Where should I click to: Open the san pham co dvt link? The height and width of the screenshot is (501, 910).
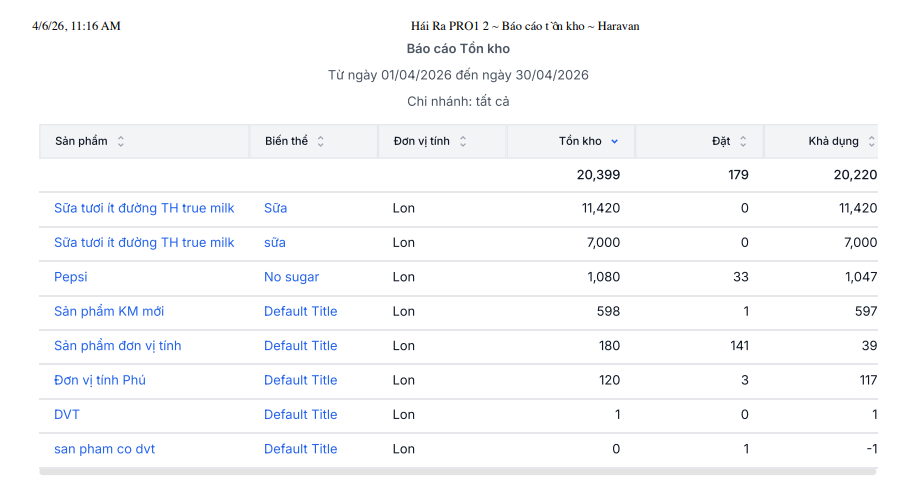(104, 449)
